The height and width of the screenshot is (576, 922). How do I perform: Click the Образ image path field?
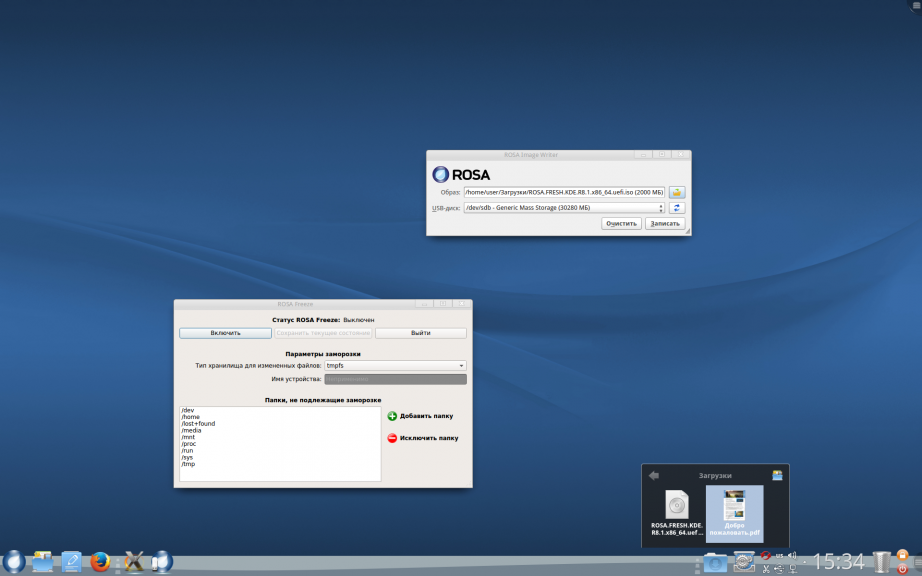[x=564, y=192]
